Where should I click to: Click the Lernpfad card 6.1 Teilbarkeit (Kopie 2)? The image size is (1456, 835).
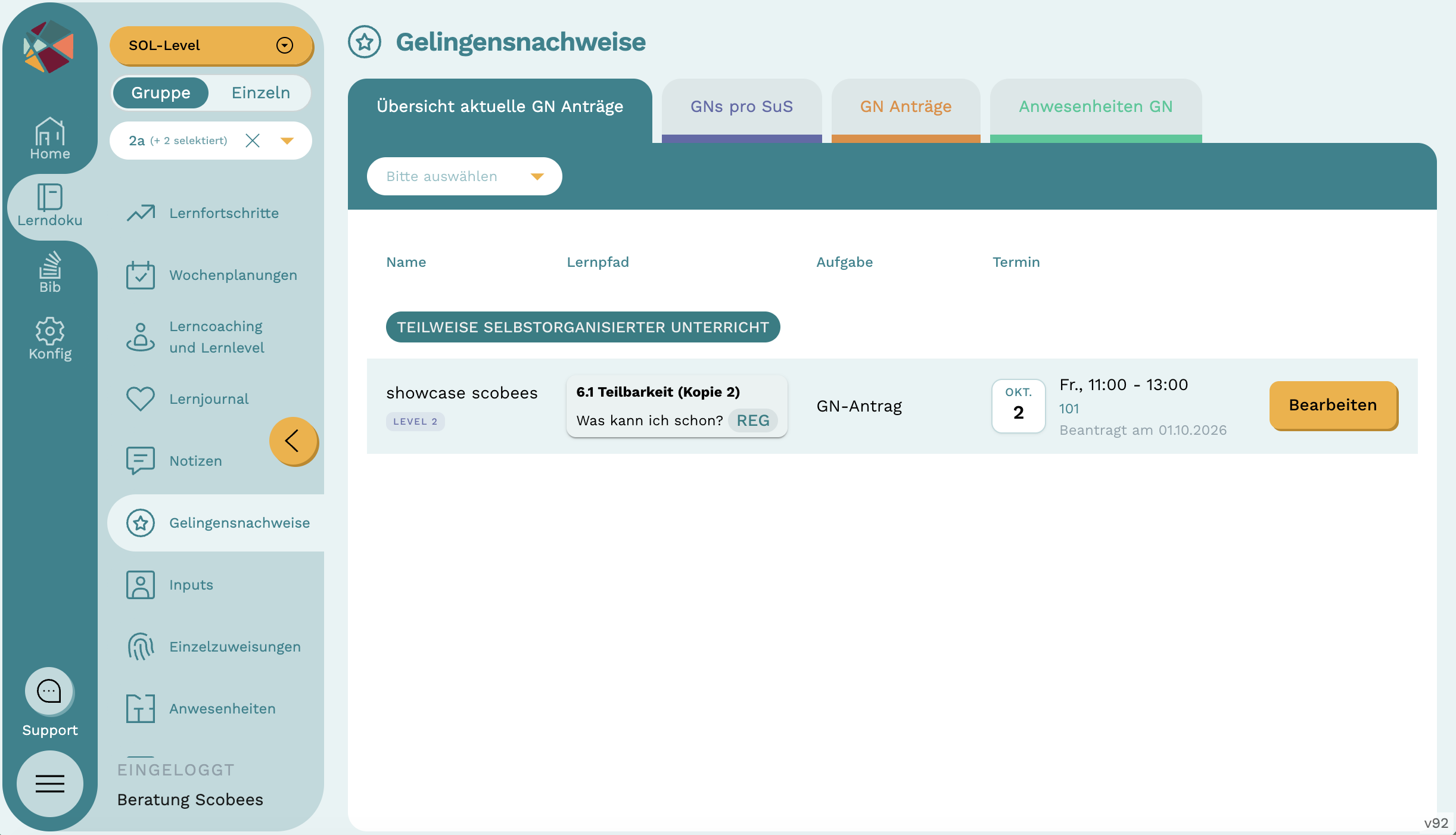click(x=677, y=406)
